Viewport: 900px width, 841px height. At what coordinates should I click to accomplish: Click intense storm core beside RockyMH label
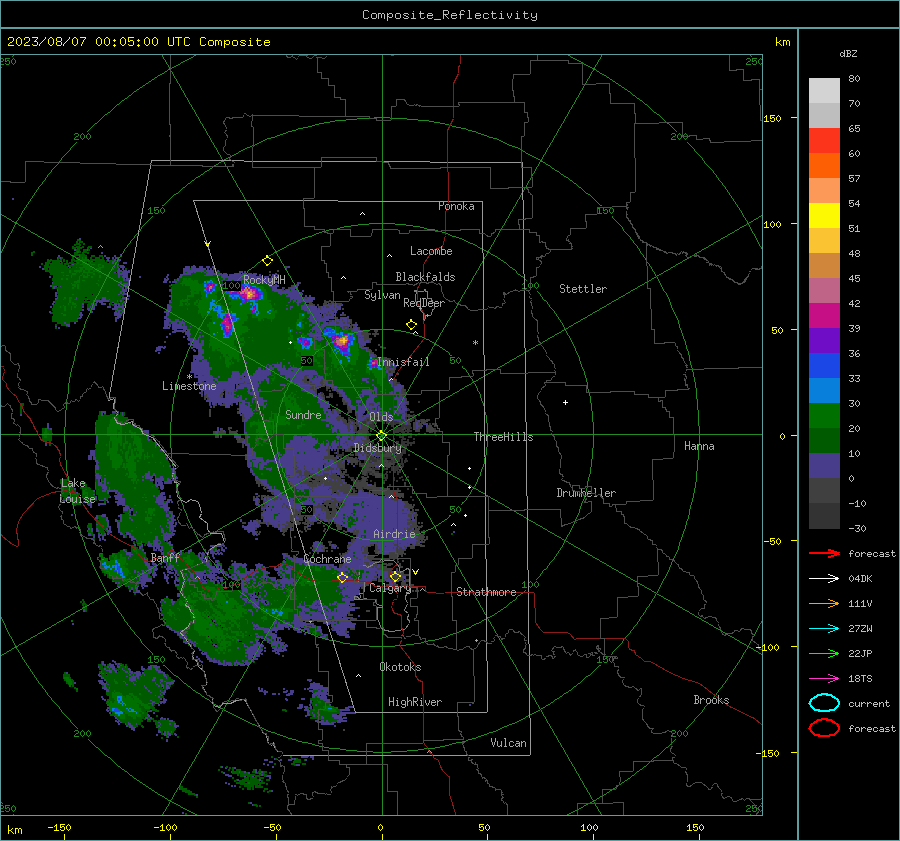(249, 294)
